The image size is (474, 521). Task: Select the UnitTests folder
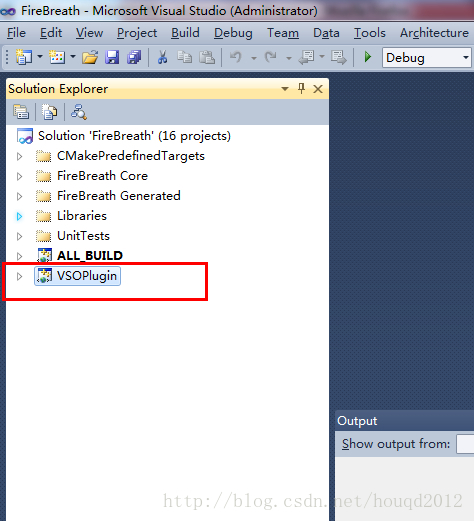[x=83, y=236]
